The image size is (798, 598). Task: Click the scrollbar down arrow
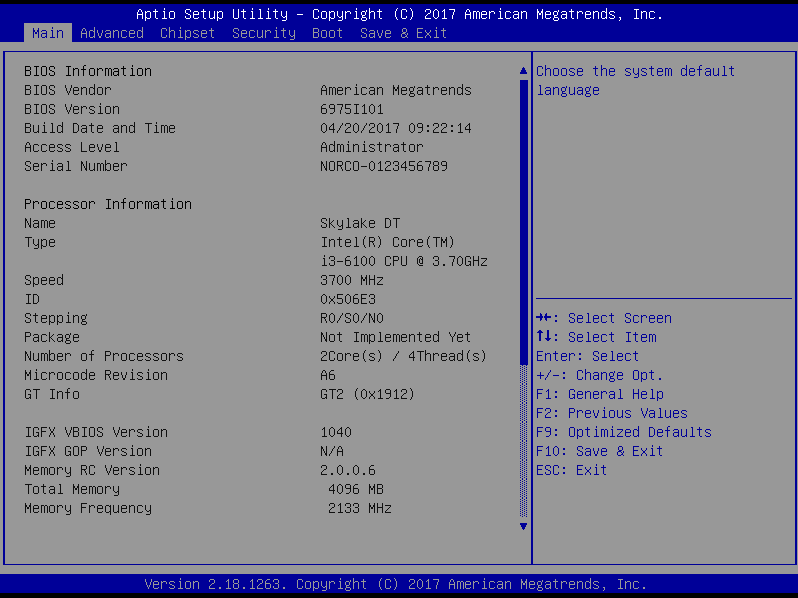[x=522, y=526]
